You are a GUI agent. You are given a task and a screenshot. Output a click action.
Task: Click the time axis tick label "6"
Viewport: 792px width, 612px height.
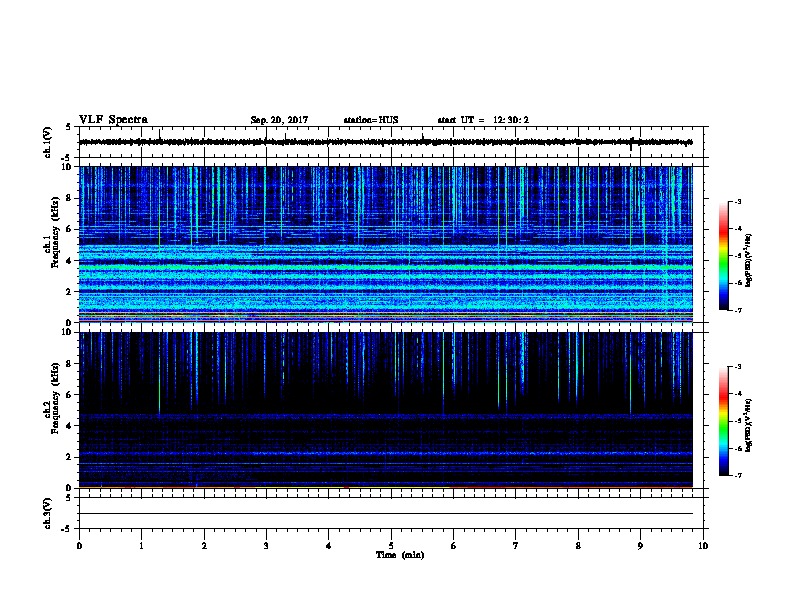454,546
